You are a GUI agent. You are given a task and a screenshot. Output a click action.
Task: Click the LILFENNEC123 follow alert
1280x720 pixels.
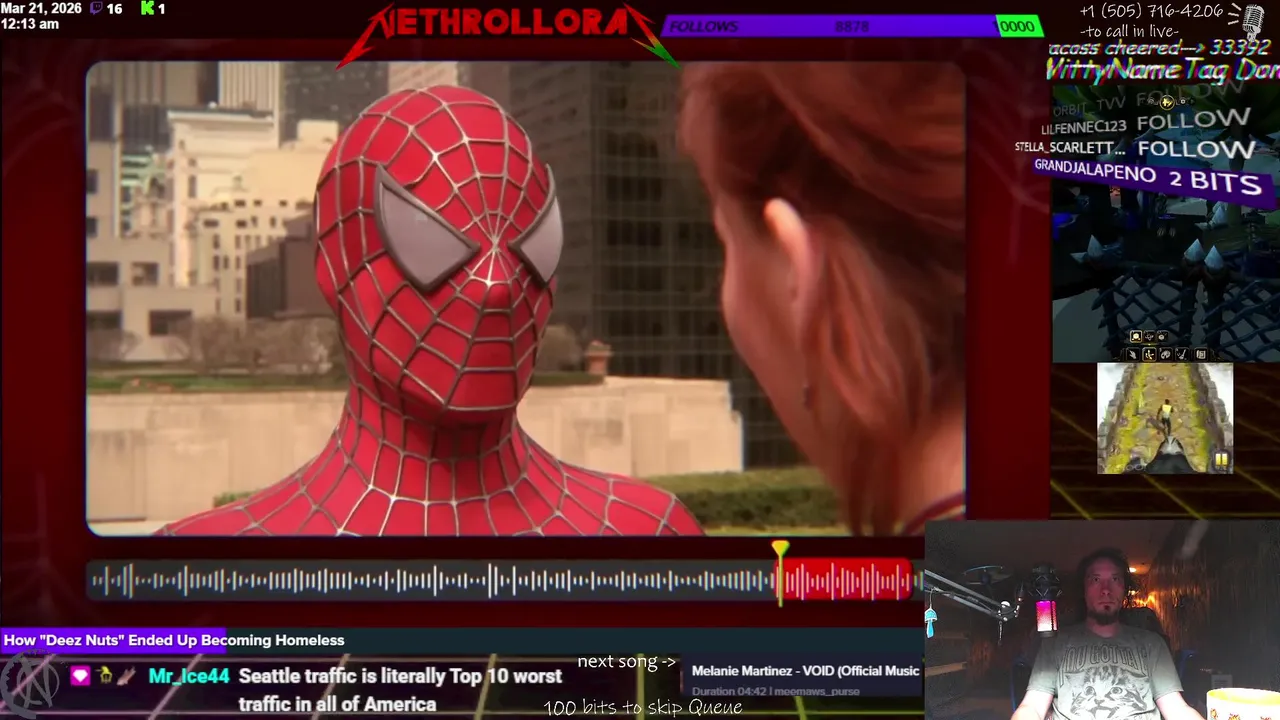click(x=1144, y=124)
